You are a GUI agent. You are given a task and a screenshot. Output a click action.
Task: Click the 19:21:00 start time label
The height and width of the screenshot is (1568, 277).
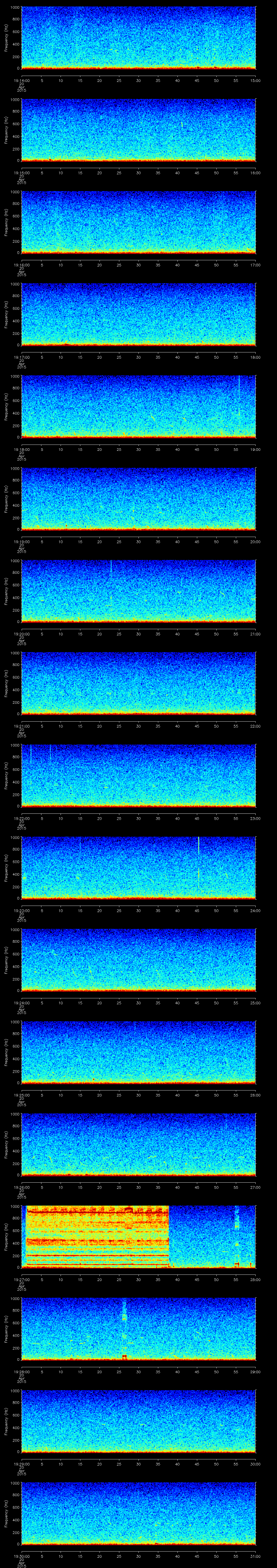pos(21,726)
